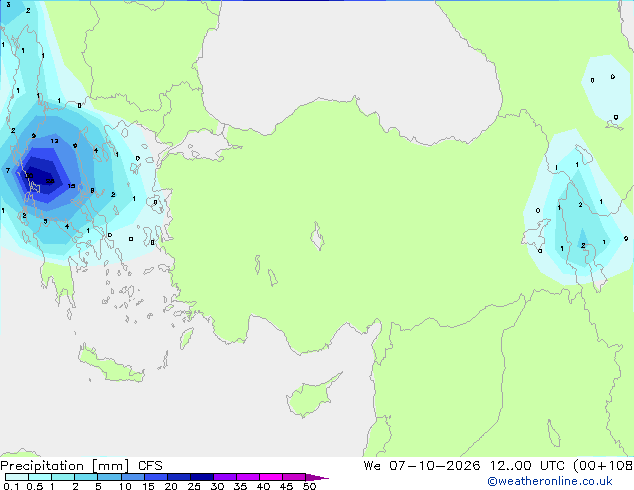Click the 15–20 mm legend swatch
The width and height of the screenshot is (634, 490).
155,477
